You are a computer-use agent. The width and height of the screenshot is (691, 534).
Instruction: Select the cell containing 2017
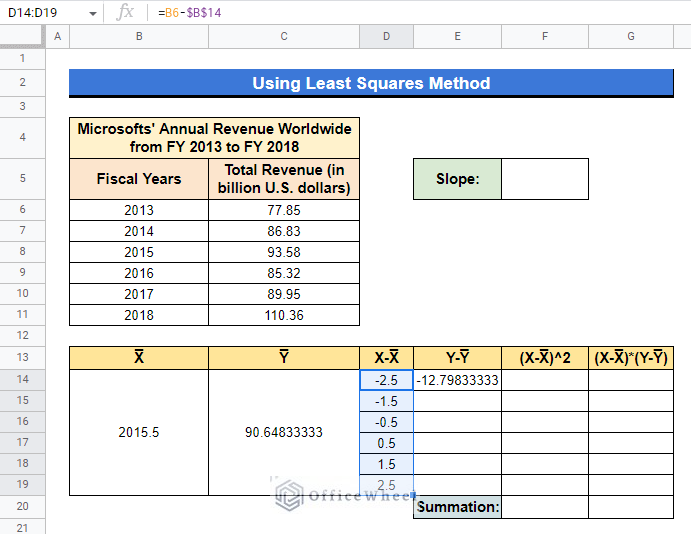click(139, 294)
